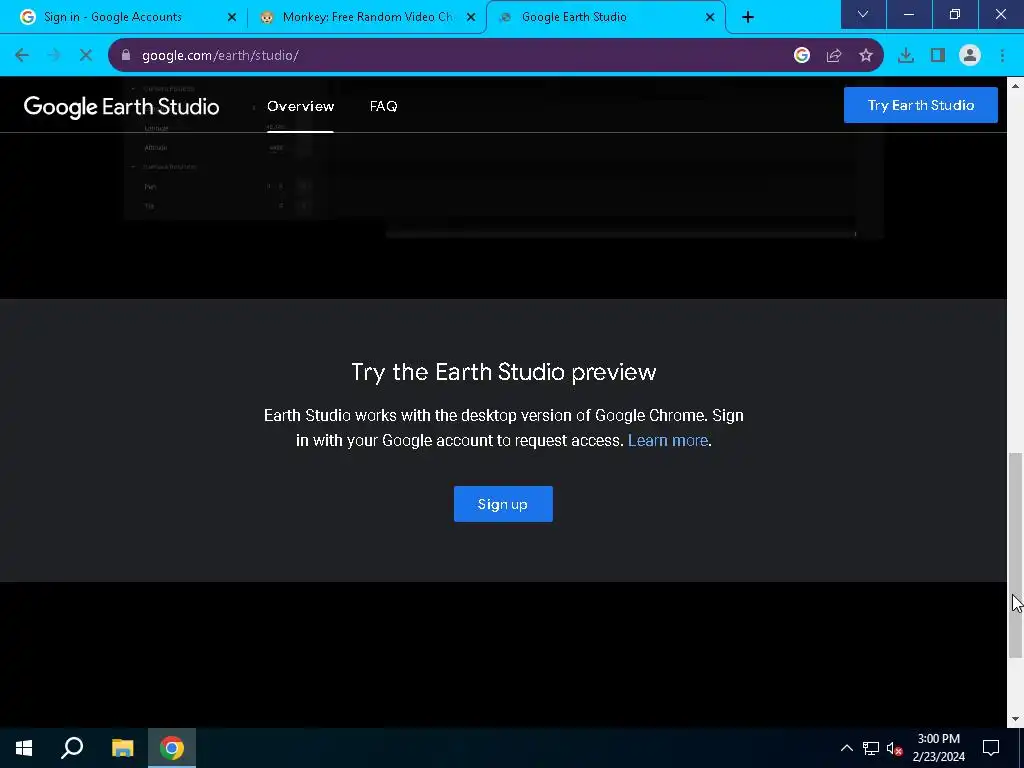This screenshot has height=768, width=1024.
Task: Open Chrome profile avatar
Action: (970, 56)
